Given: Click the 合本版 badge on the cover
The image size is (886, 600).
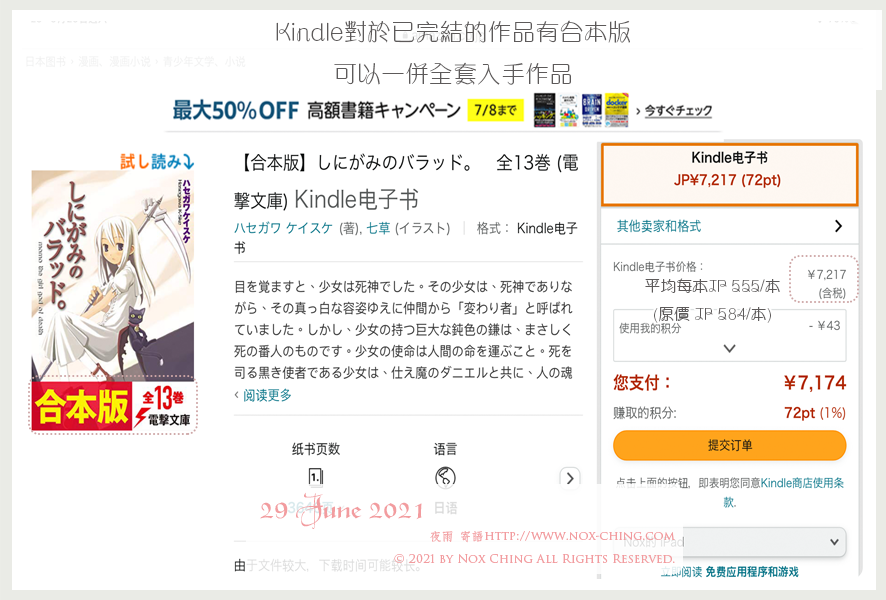Looking at the screenshot, I should click(81, 406).
